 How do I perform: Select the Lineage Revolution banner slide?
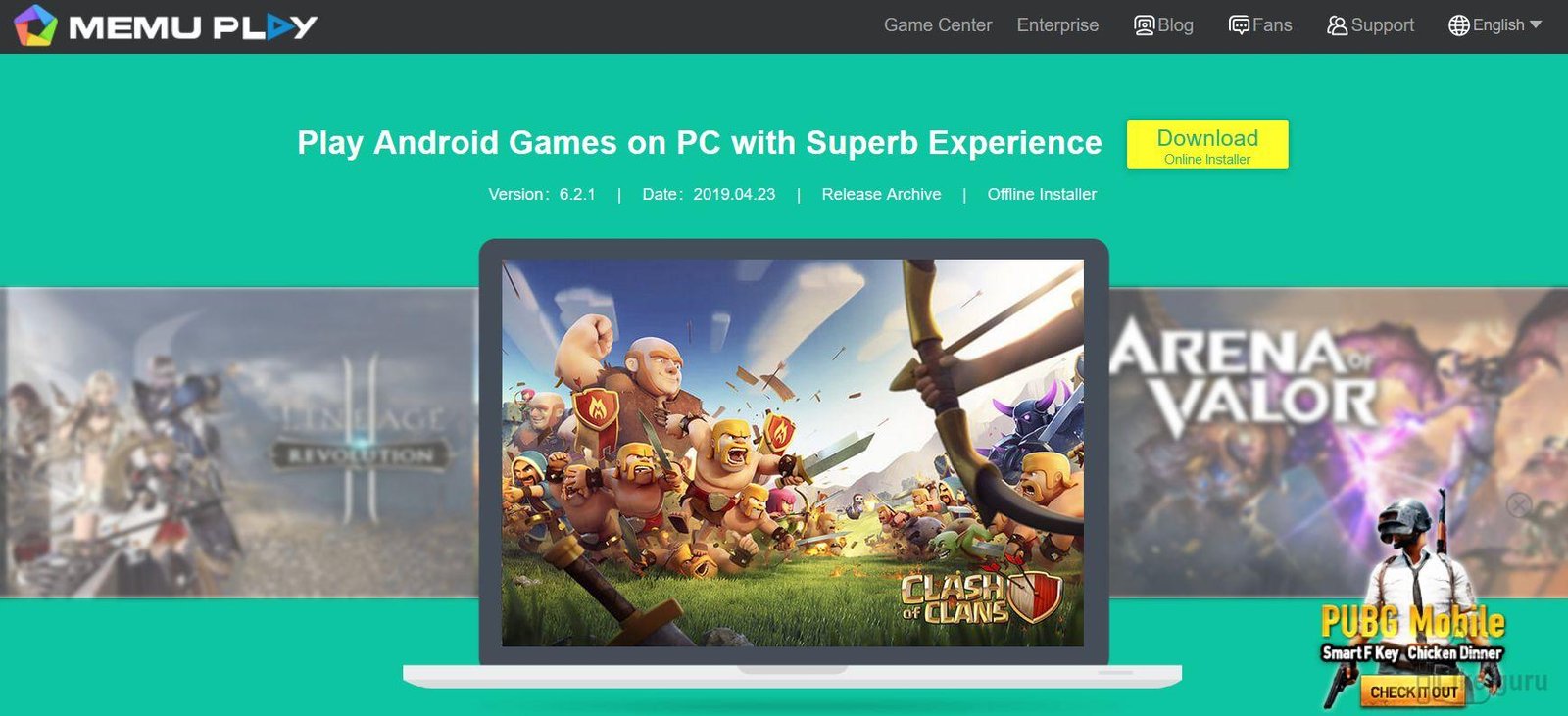pos(240,442)
